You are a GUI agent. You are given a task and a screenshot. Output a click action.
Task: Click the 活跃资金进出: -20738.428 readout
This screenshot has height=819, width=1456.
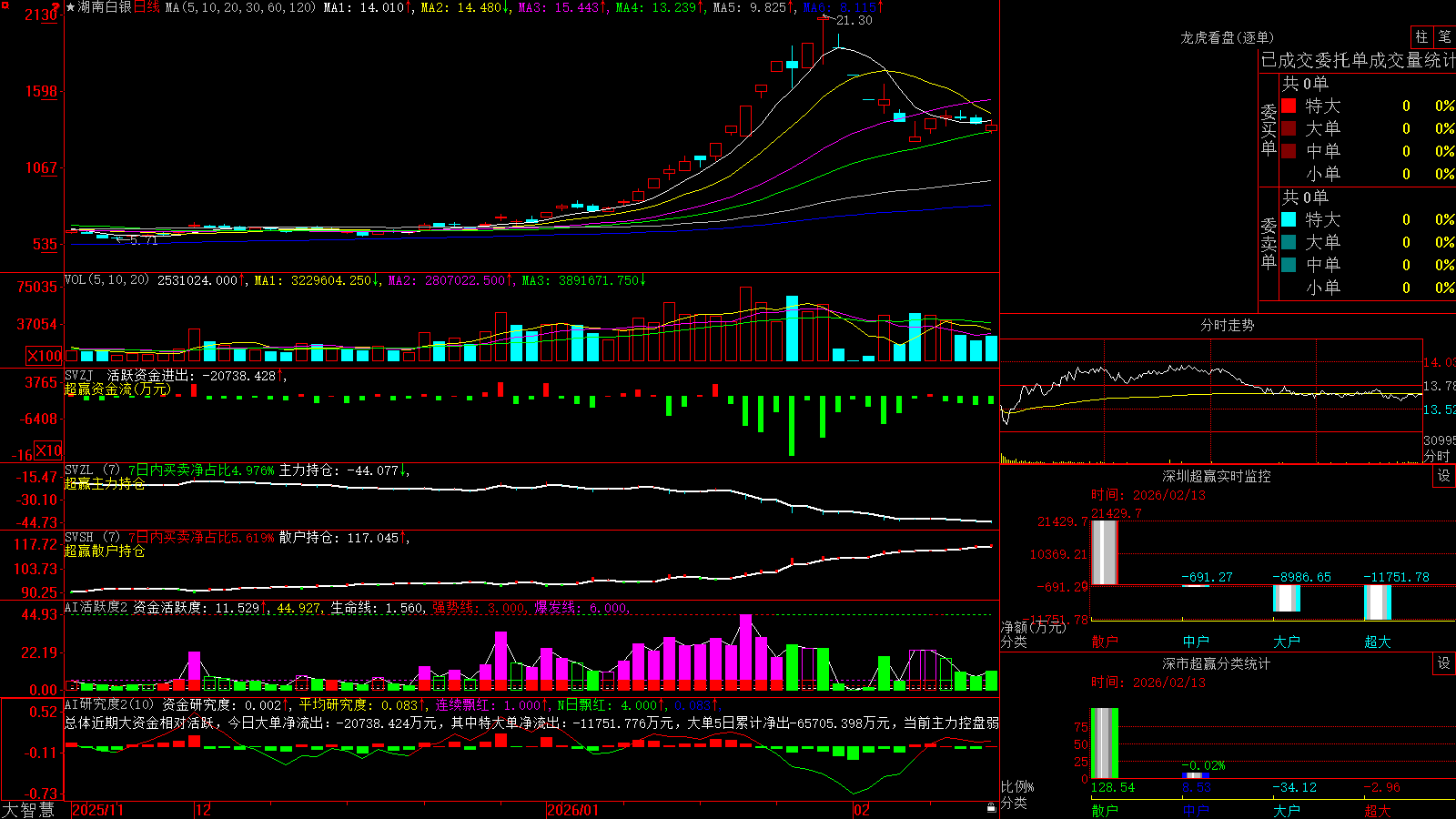click(x=196, y=375)
